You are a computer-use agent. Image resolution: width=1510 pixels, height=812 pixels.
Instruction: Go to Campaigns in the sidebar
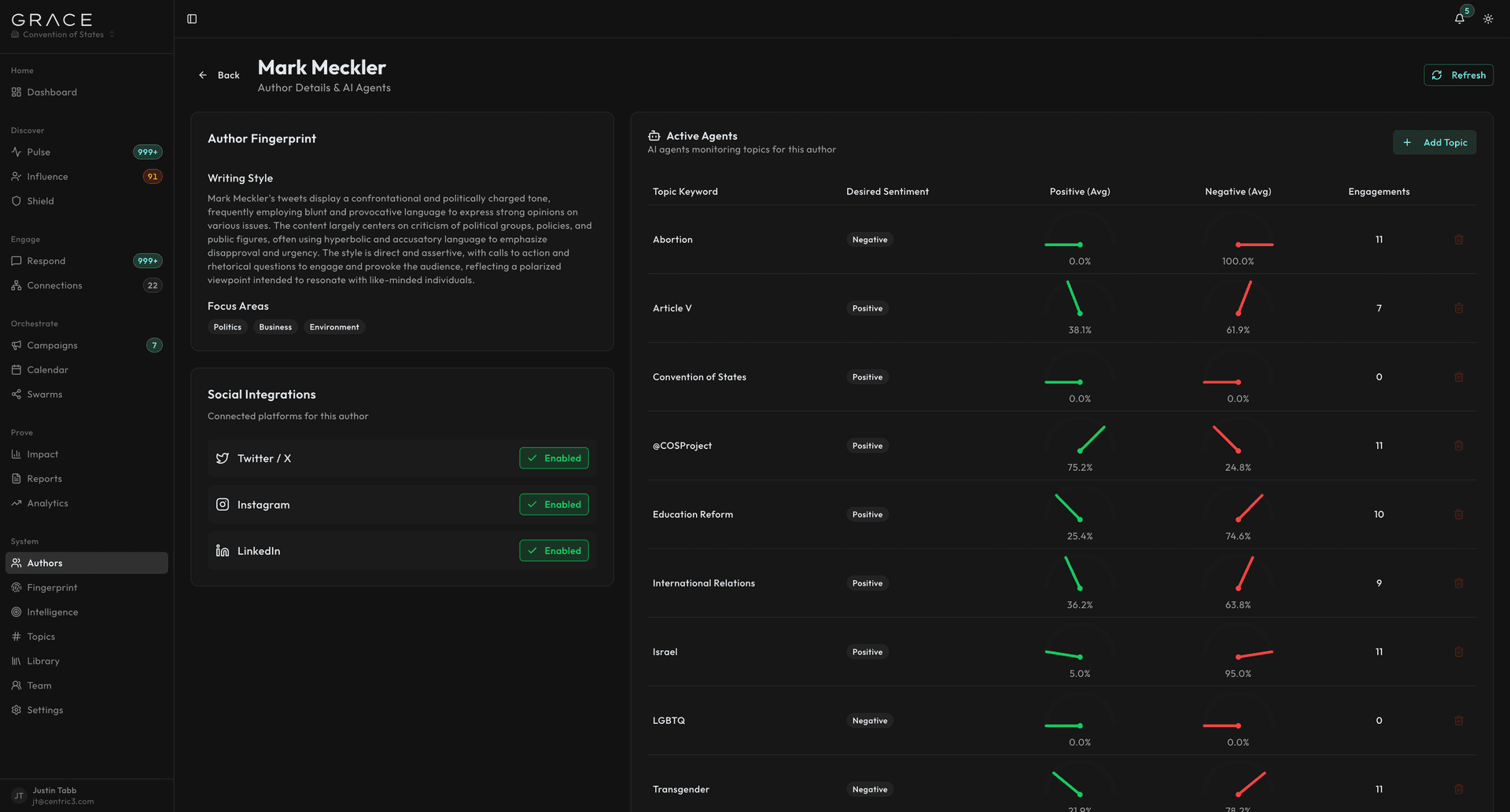tap(52, 345)
